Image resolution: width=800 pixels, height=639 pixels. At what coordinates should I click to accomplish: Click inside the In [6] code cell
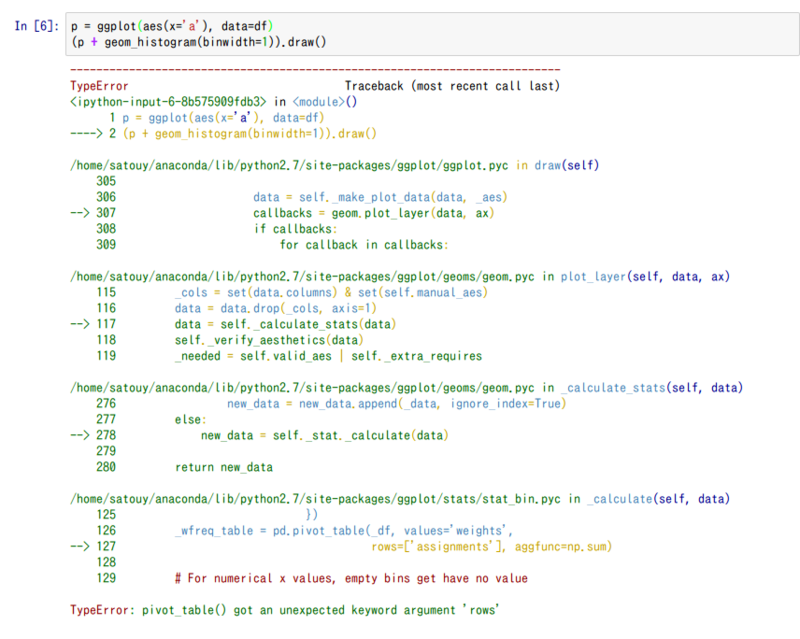pyautogui.click(x=432, y=34)
